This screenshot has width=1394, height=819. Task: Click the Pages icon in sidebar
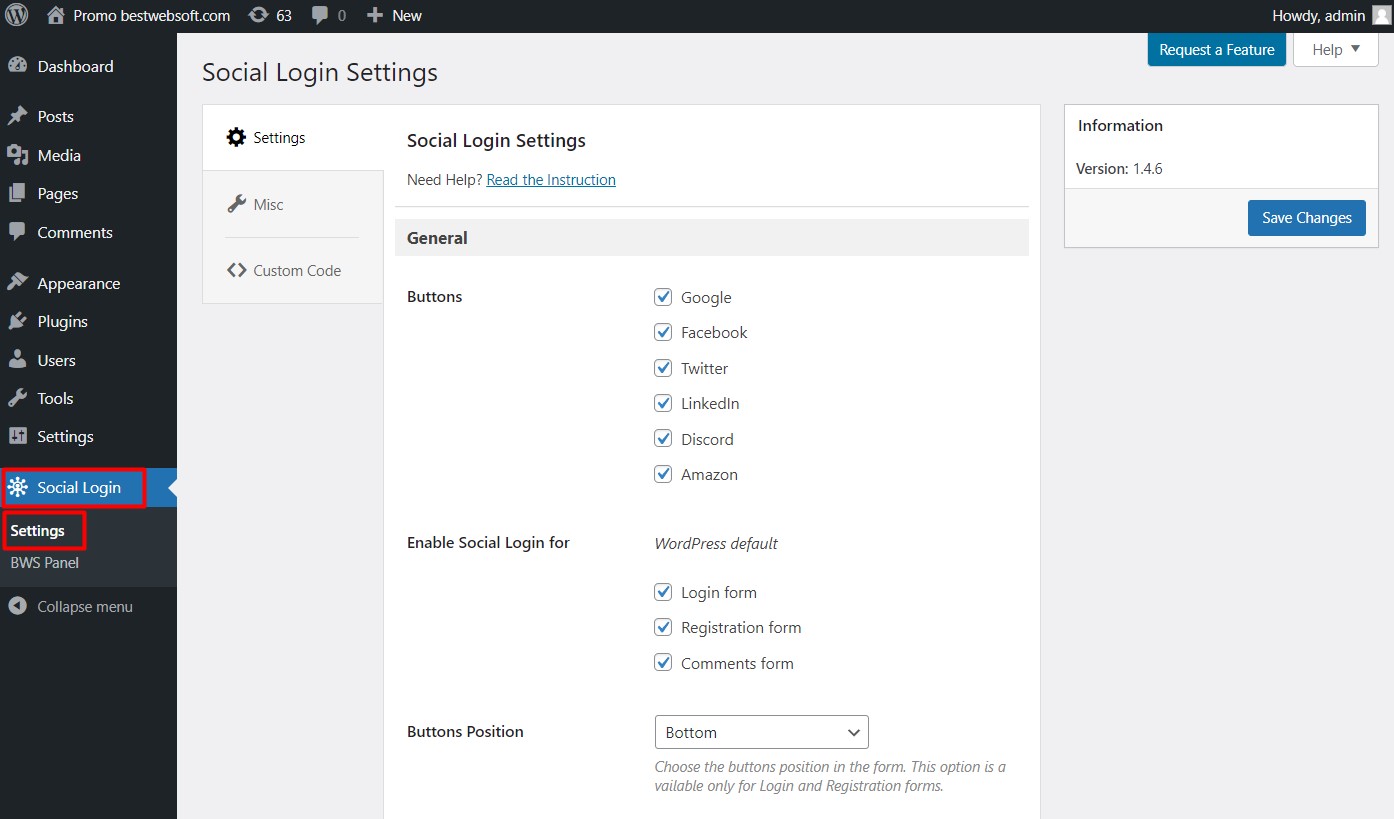tap(17, 193)
